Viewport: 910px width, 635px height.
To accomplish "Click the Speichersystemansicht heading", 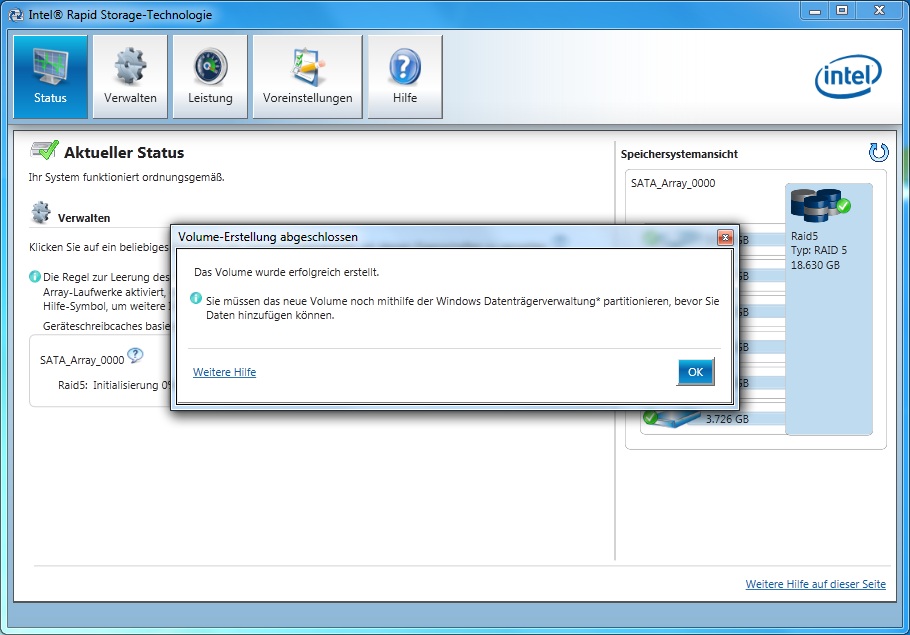I will click(x=679, y=154).
